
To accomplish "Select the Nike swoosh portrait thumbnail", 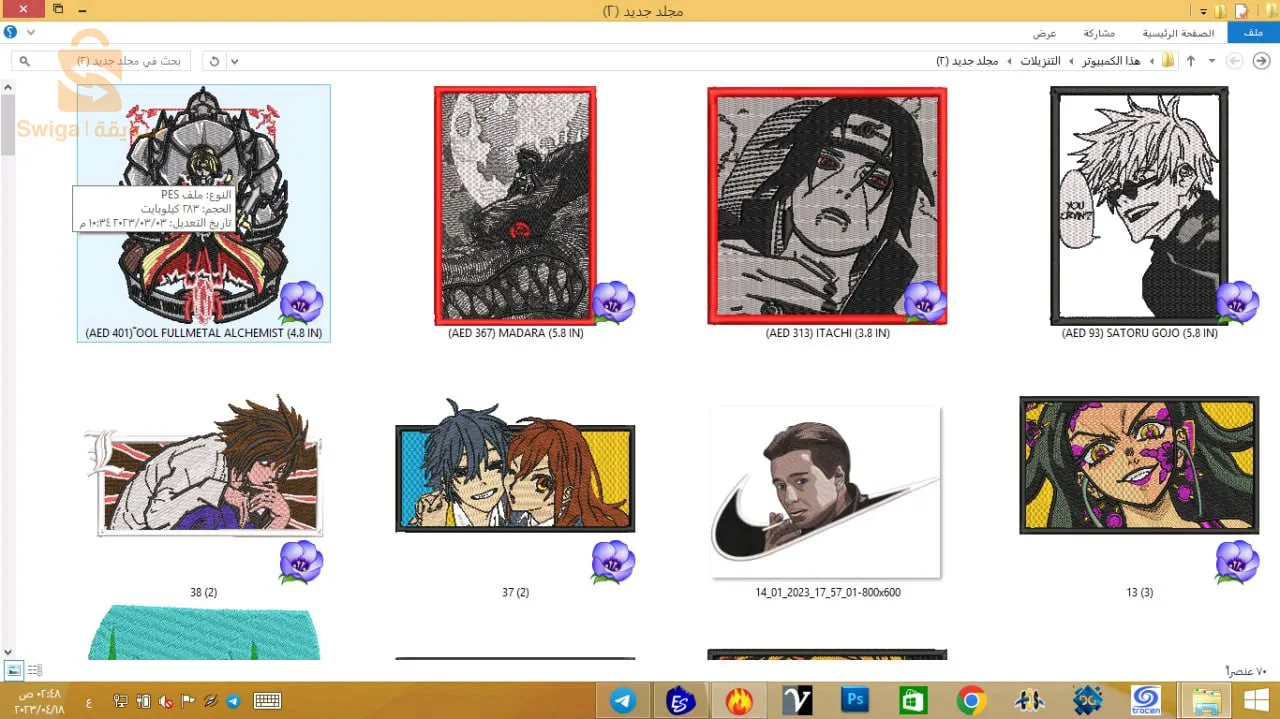I will tap(827, 491).
